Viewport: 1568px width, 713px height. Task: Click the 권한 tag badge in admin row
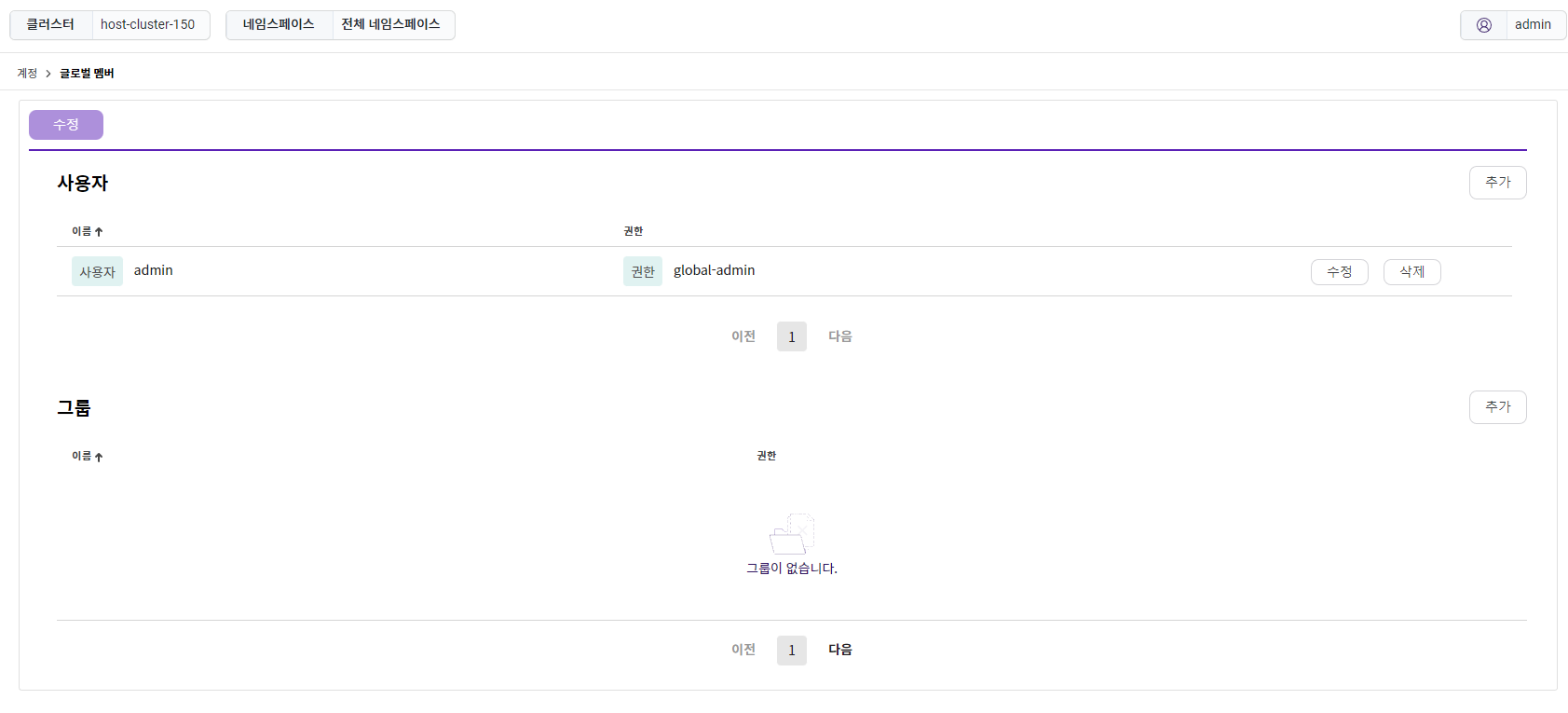(643, 271)
